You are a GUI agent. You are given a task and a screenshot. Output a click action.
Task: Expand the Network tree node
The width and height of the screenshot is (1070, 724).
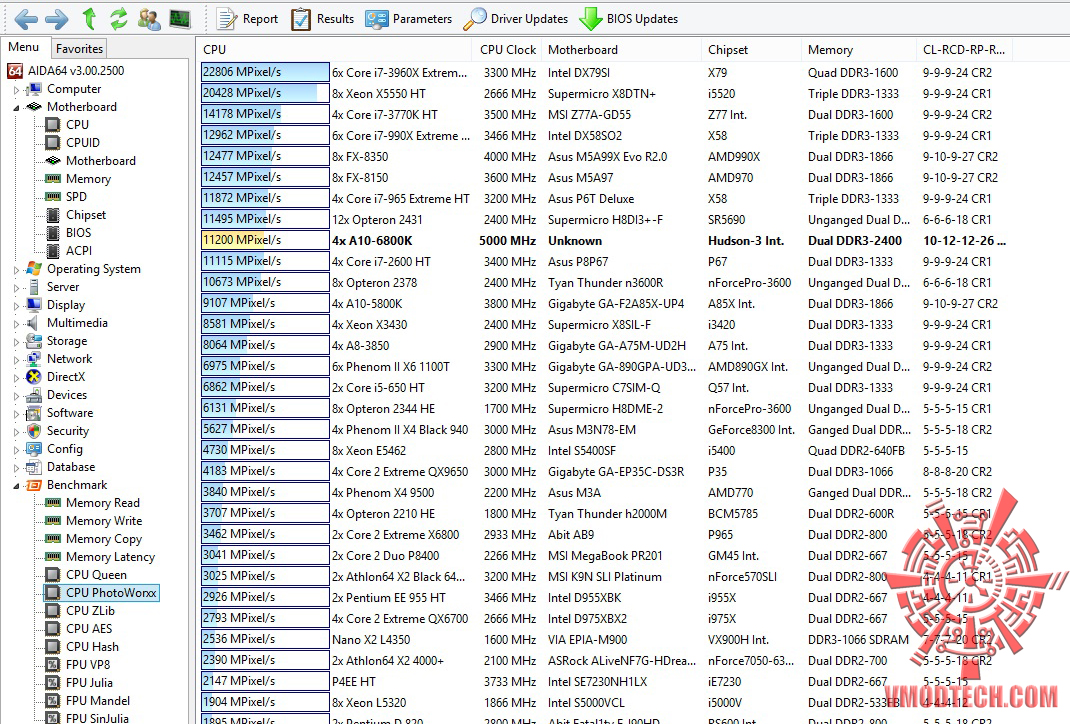click(x=16, y=359)
